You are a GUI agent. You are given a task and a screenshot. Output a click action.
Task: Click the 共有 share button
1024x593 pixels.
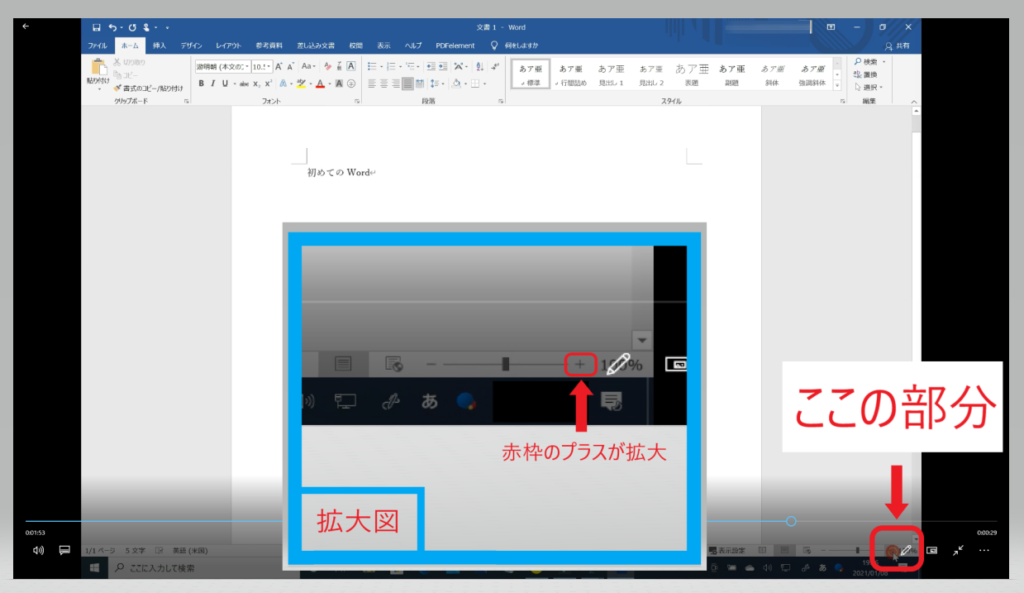point(895,46)
